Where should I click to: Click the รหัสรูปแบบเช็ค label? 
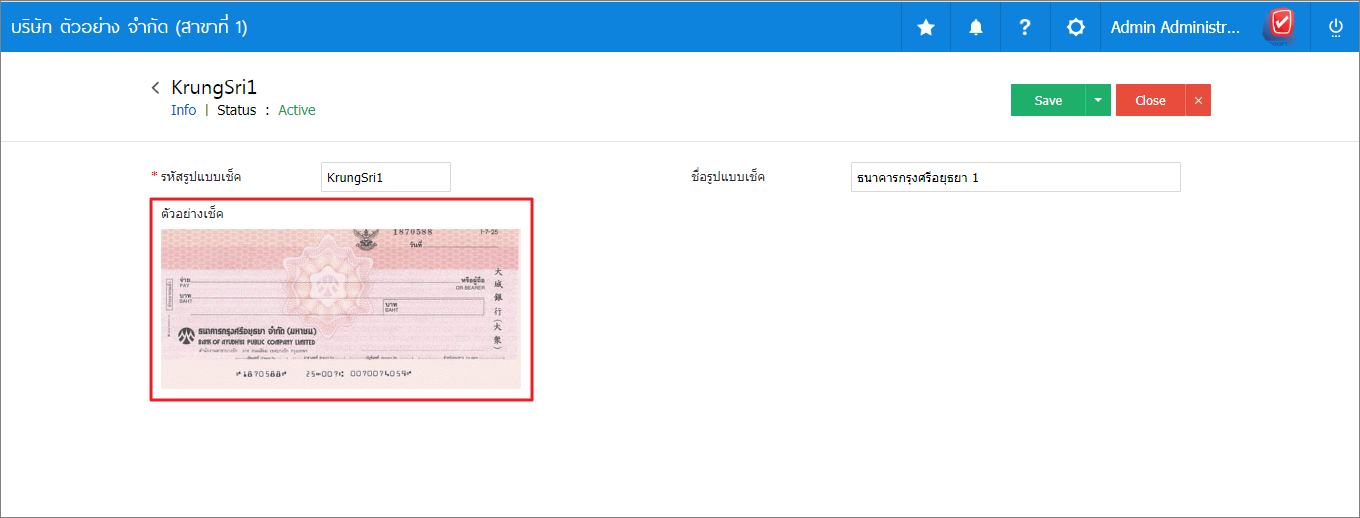point(201,177)
